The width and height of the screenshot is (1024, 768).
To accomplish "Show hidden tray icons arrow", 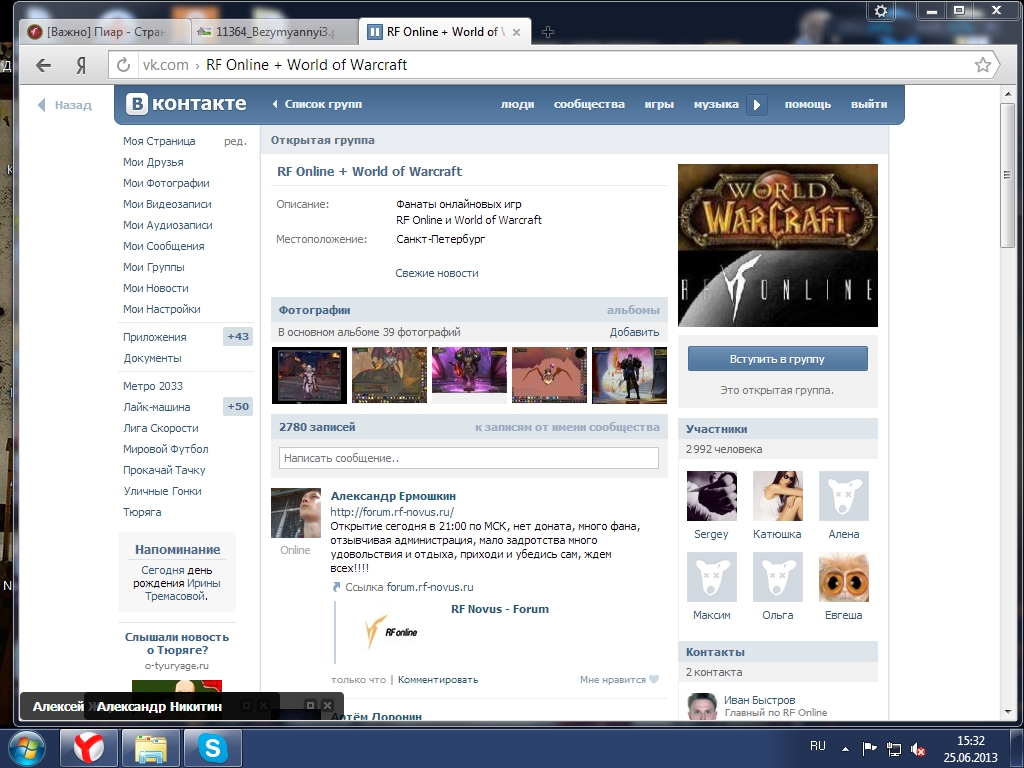I will tap(846, 749).
